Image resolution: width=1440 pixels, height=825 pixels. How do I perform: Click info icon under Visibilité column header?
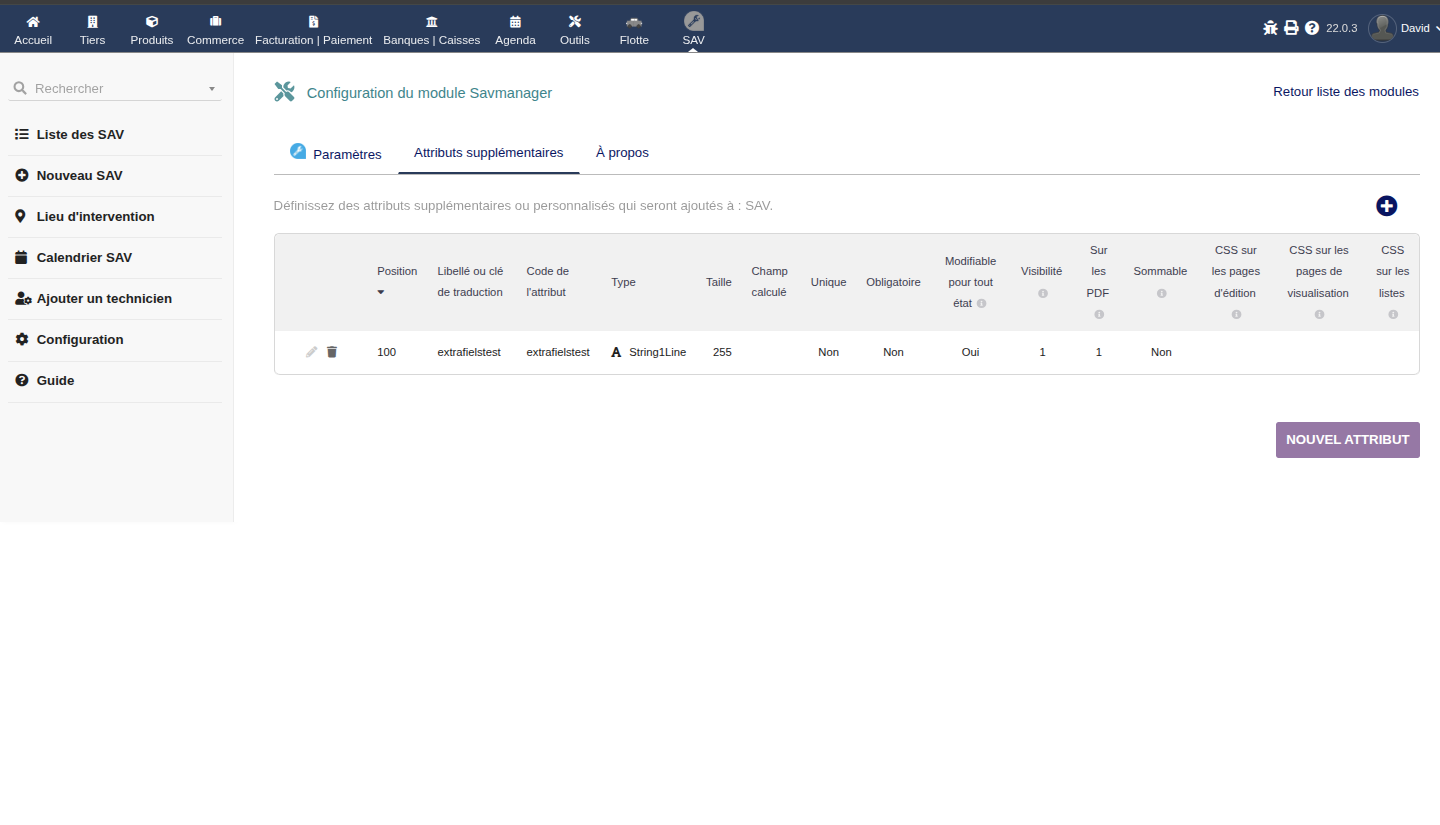(1042, 293)
